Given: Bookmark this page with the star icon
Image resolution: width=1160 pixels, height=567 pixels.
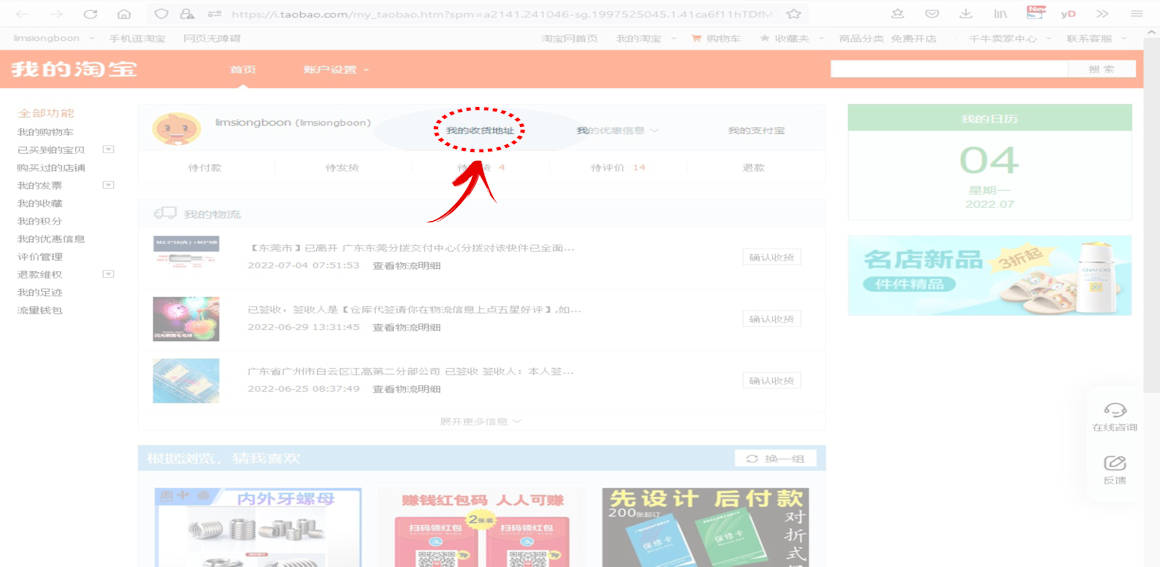Looking at the screenshot, I should point(794,14).
